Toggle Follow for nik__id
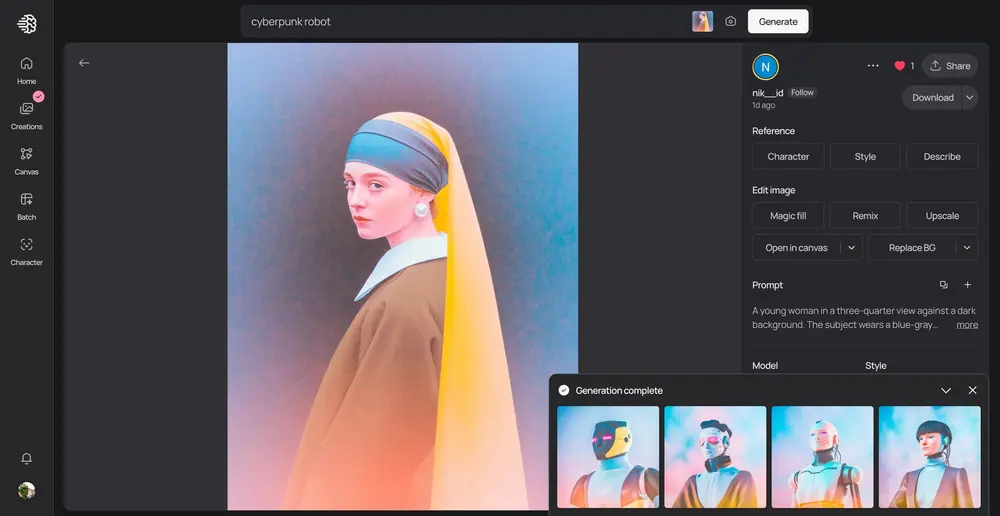The width and height of the screenshot is (1000, 516). 802,92
